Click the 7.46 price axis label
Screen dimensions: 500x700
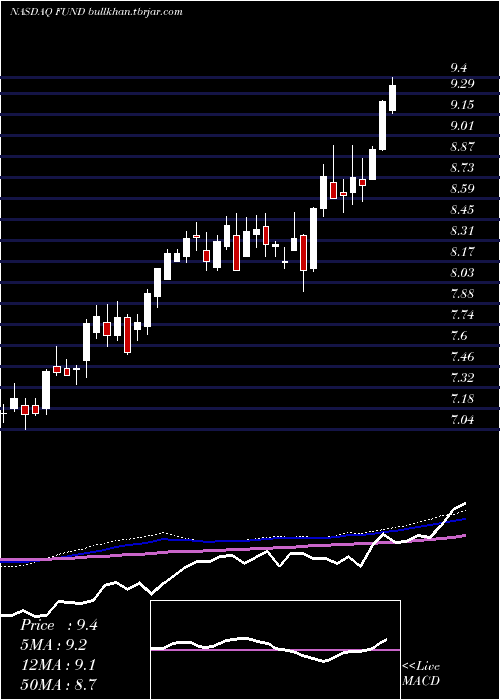pyautogui.click(x=462, y=357)
